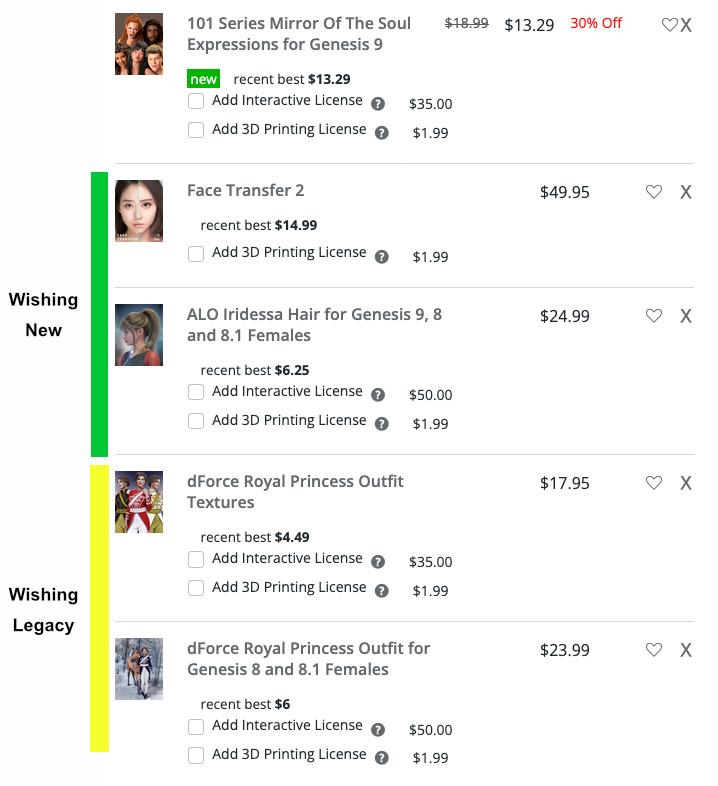Viewport: 718px width, 786px height.
Task: Favorite Face Transfer 2 with heart icon
Action: click(654, 192)
